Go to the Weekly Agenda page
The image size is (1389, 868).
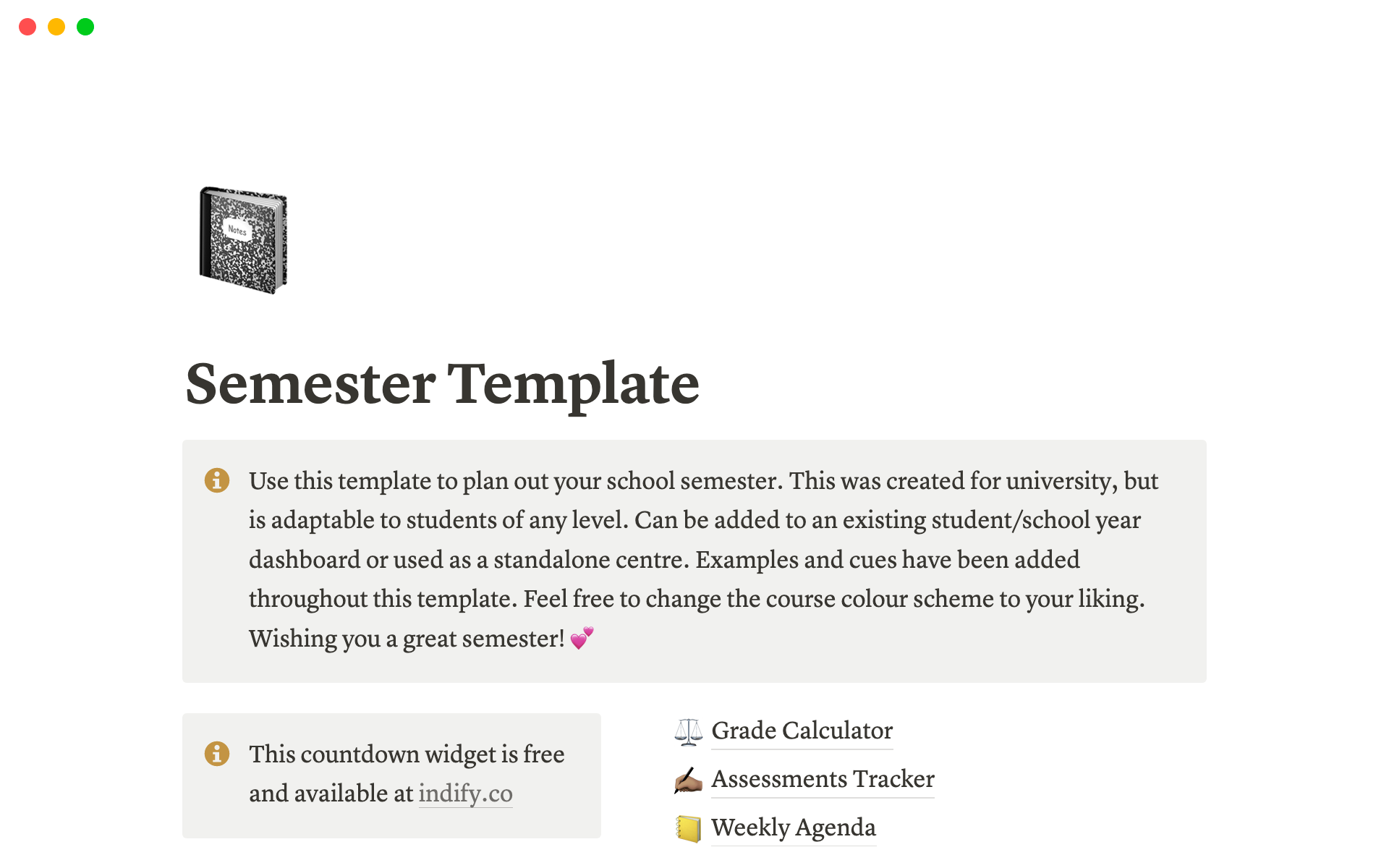[x=793, y=827]
